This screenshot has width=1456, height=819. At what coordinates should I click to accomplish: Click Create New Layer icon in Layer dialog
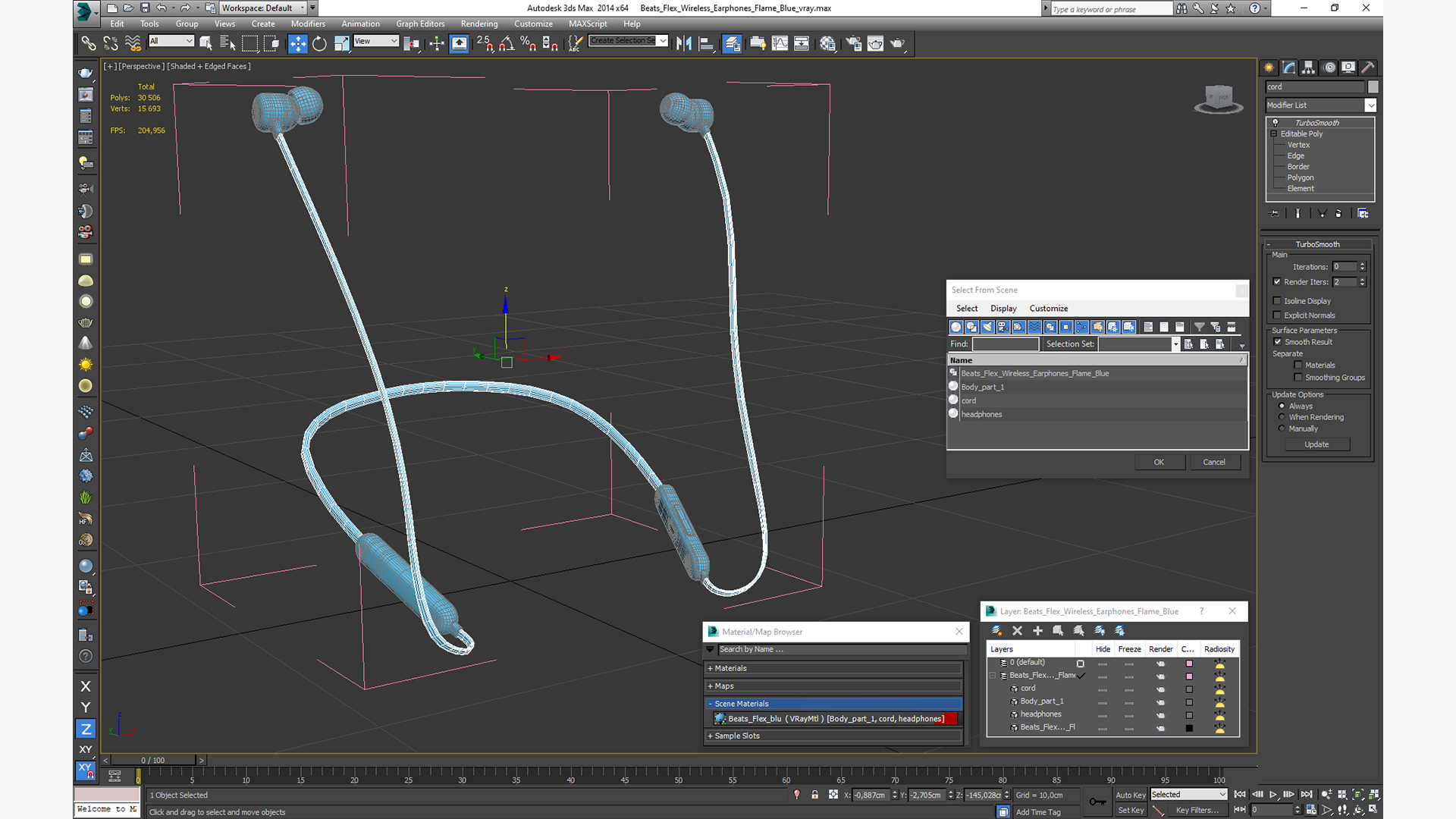(996, 631)
